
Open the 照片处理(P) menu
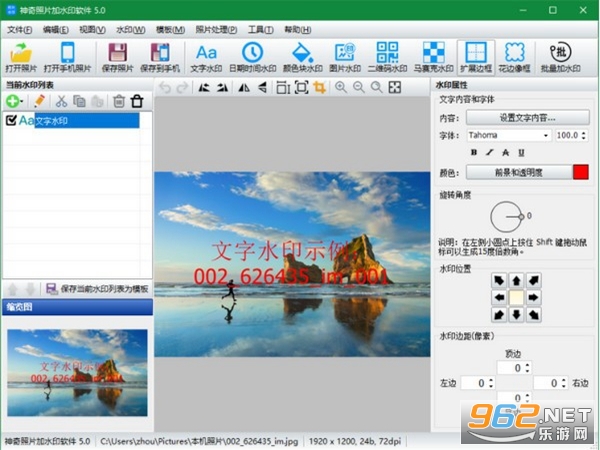click(x=216, y=29)
